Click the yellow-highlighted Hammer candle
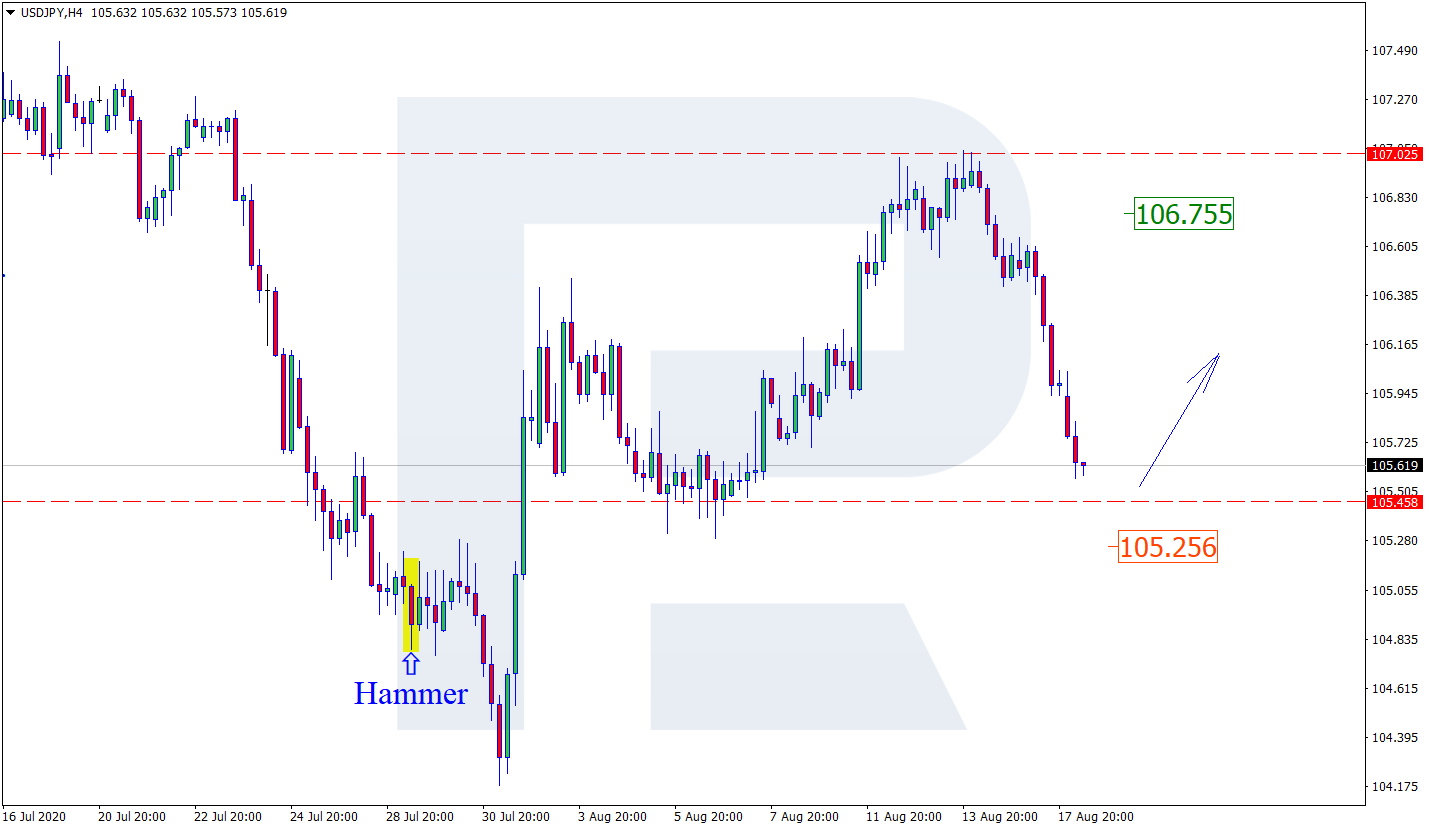The image size is (1429, 829). (x=411, y=604)
